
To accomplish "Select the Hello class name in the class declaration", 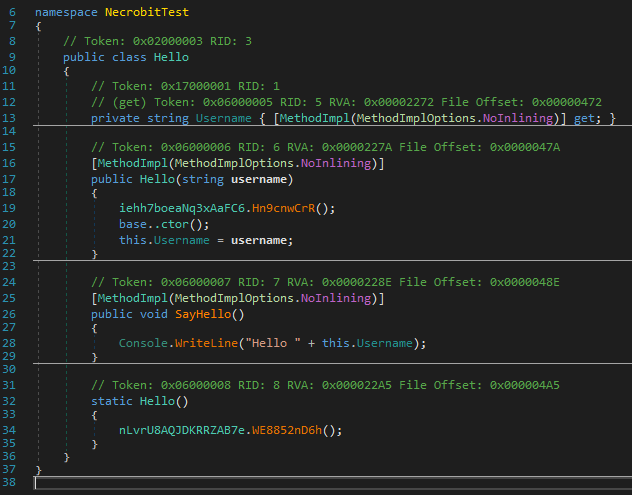I will tap(171, 57).
